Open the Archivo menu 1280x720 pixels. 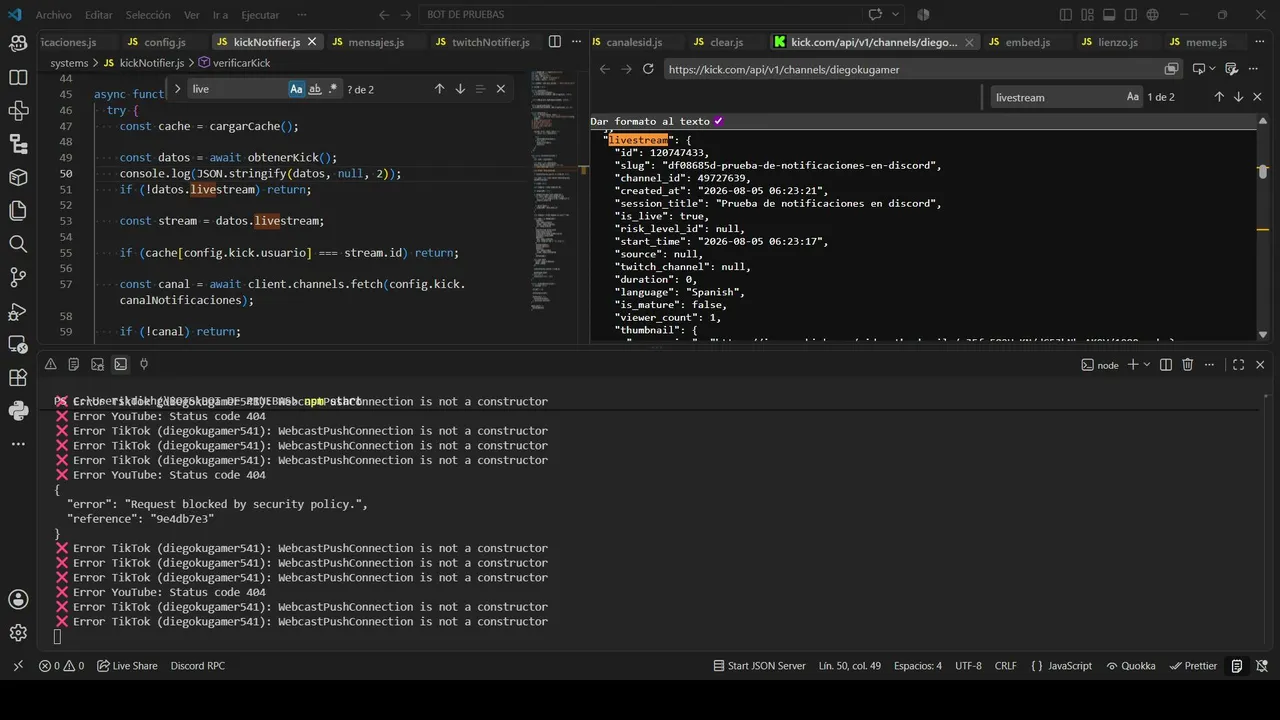click(x=54, y=15)
